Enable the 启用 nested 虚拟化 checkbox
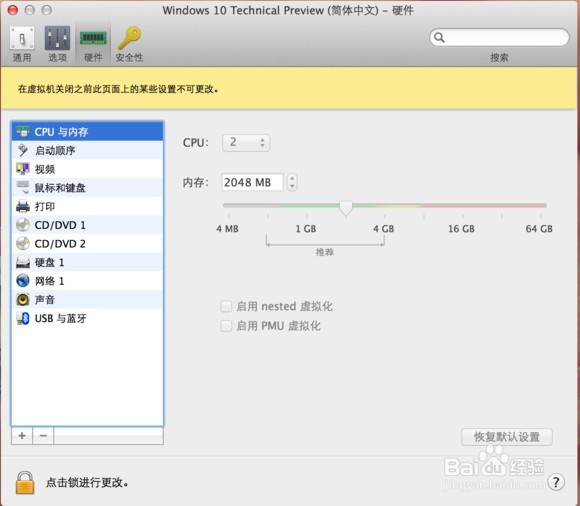 (226, 306)
